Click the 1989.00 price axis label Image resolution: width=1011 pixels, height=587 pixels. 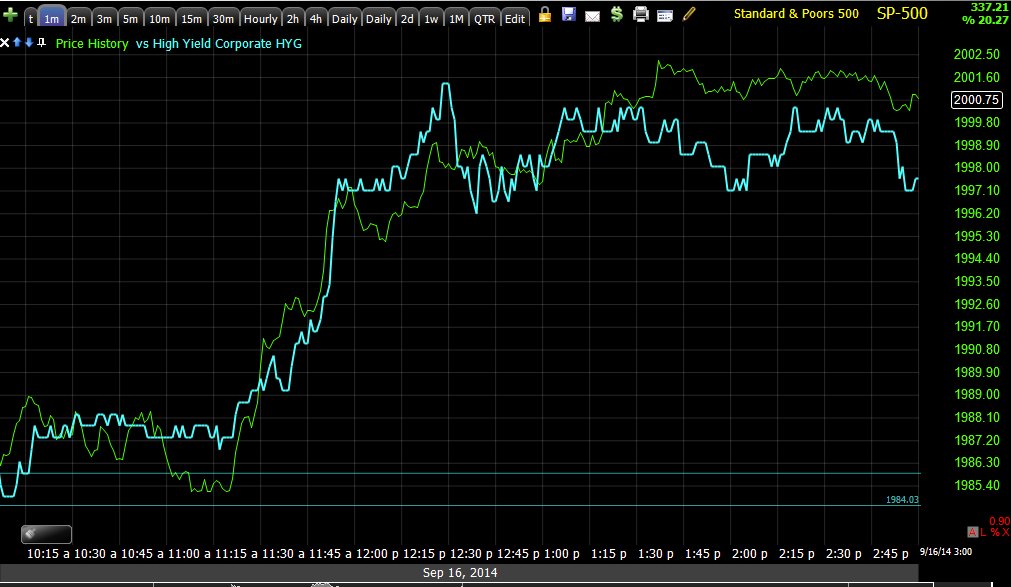coord(977,394)
